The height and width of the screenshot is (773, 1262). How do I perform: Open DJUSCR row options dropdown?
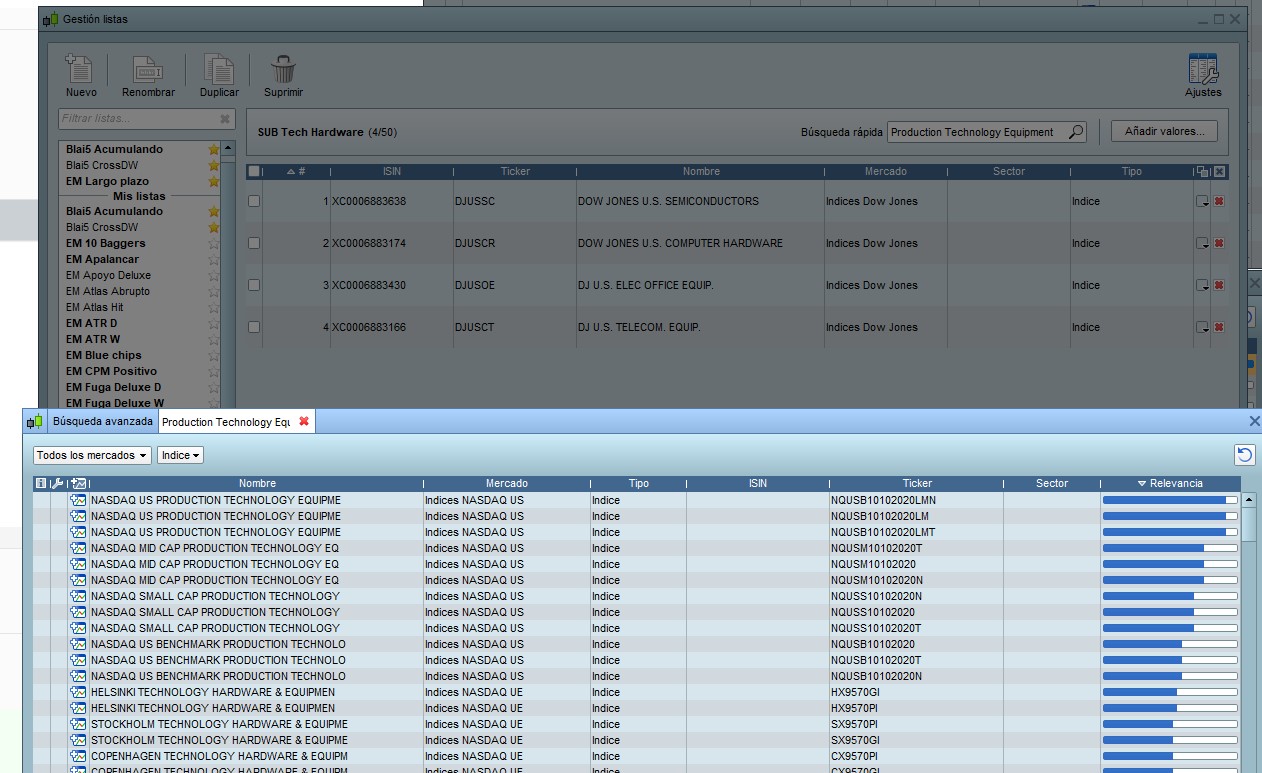pyautogui.click(x=1202, y=243)
